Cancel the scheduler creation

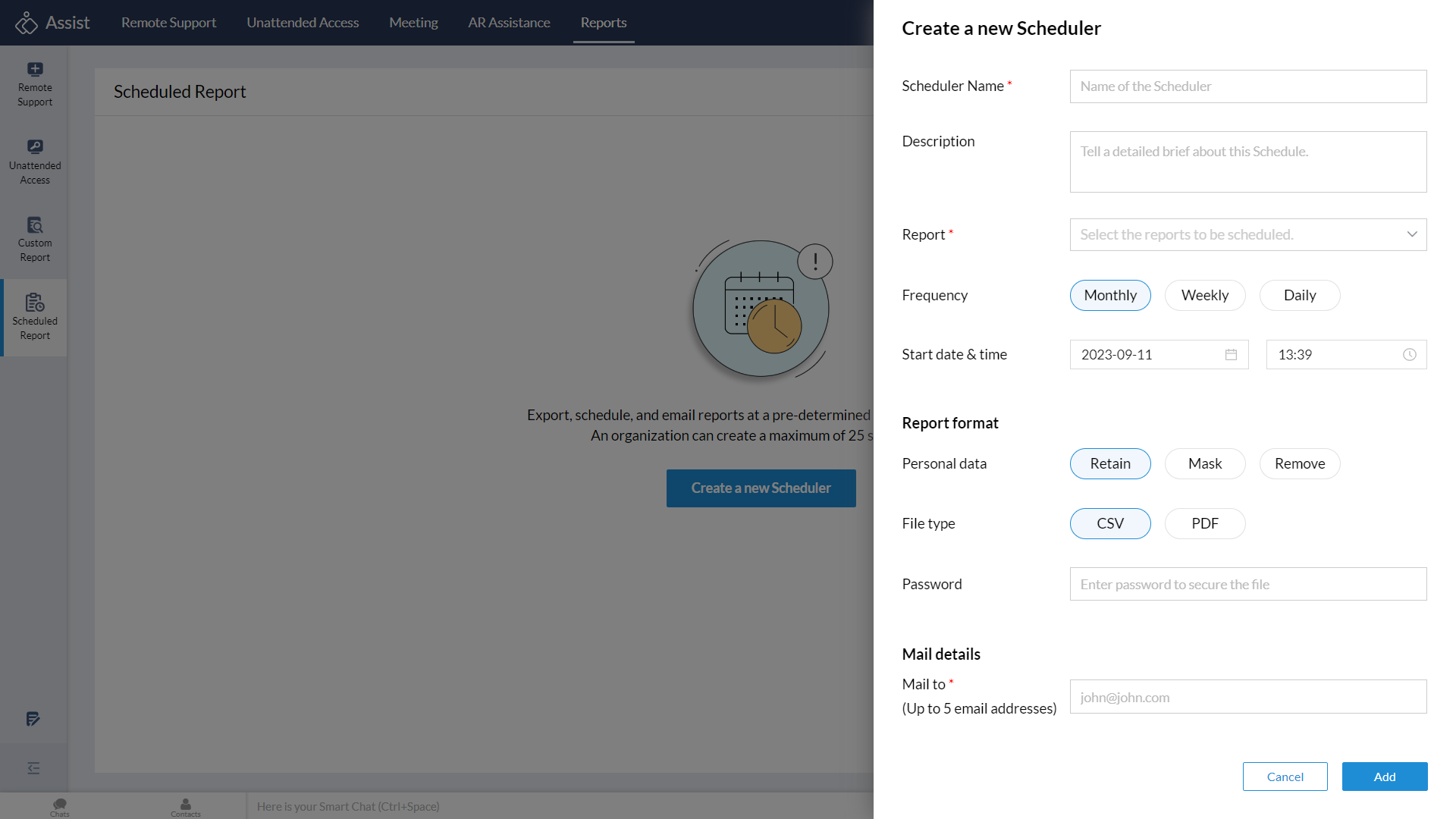click(x=1285, y=777)
